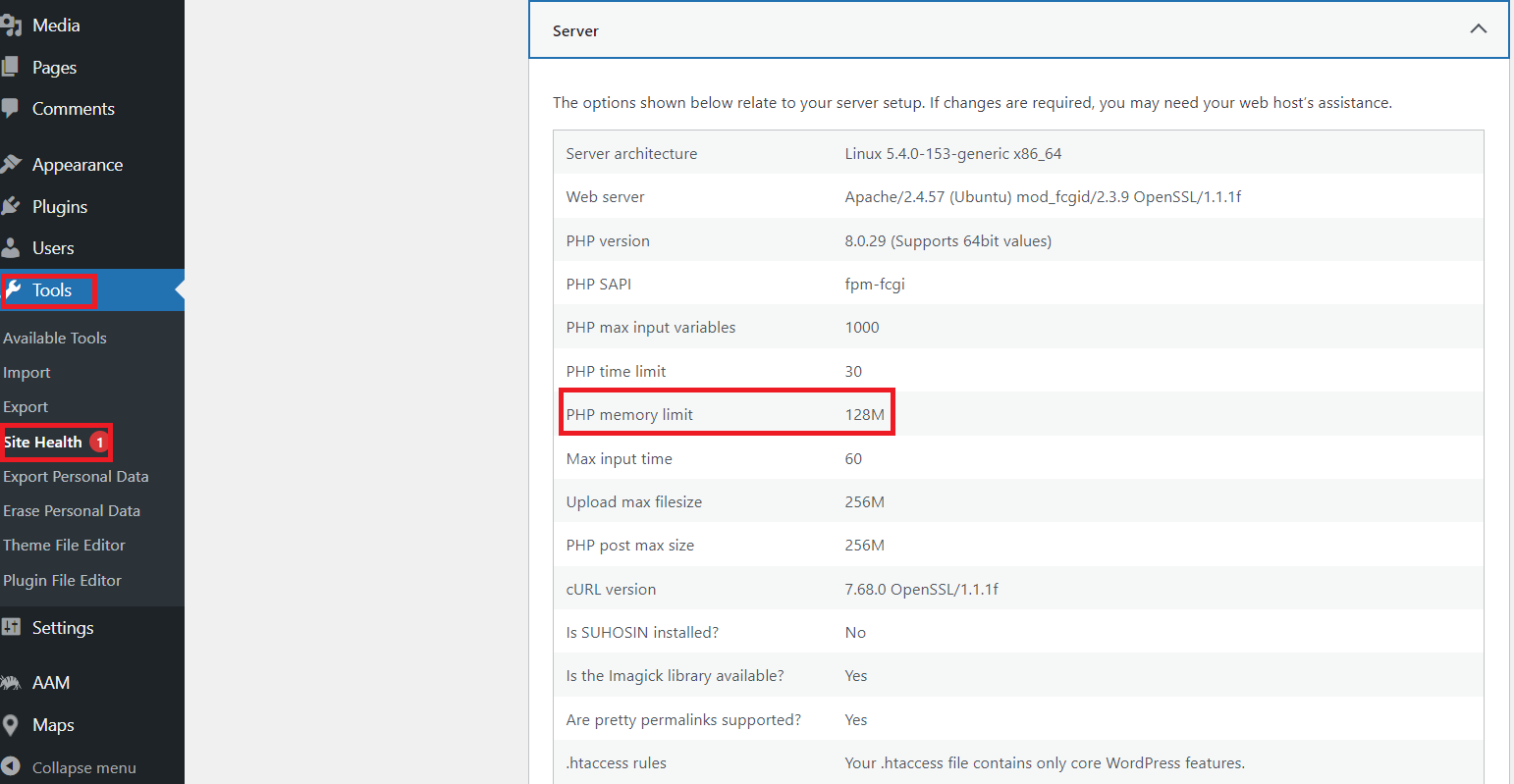Click the Appearance paintbrush icon
The width and height of the screenshot is (1514, 784).
(x=11, y=165)
